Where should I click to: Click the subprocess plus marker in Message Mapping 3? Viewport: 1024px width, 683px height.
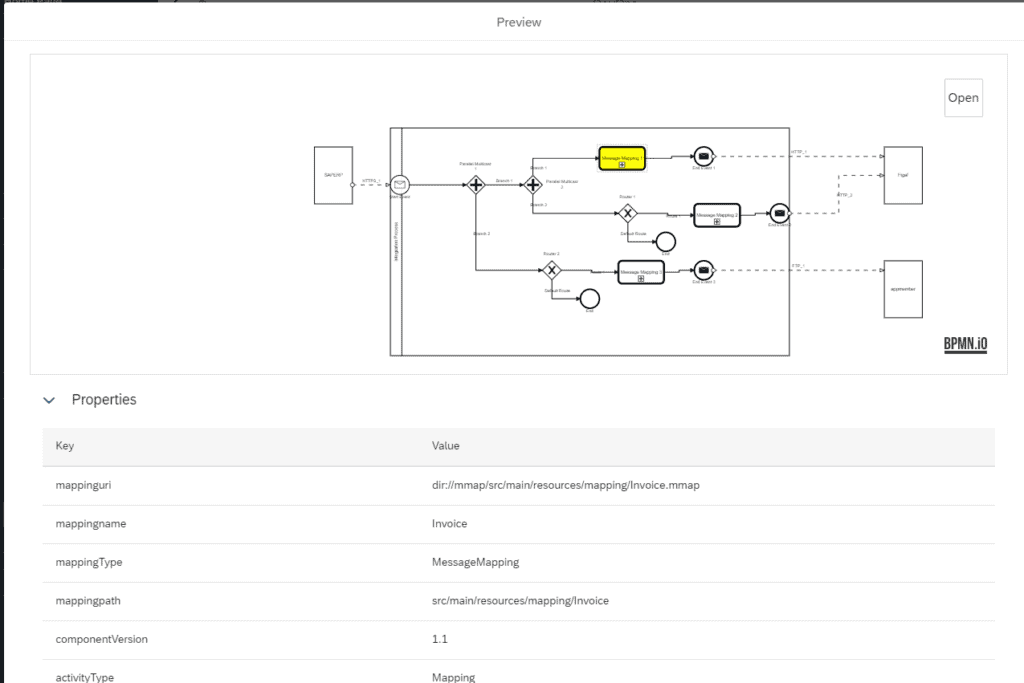tap(641, 279)
